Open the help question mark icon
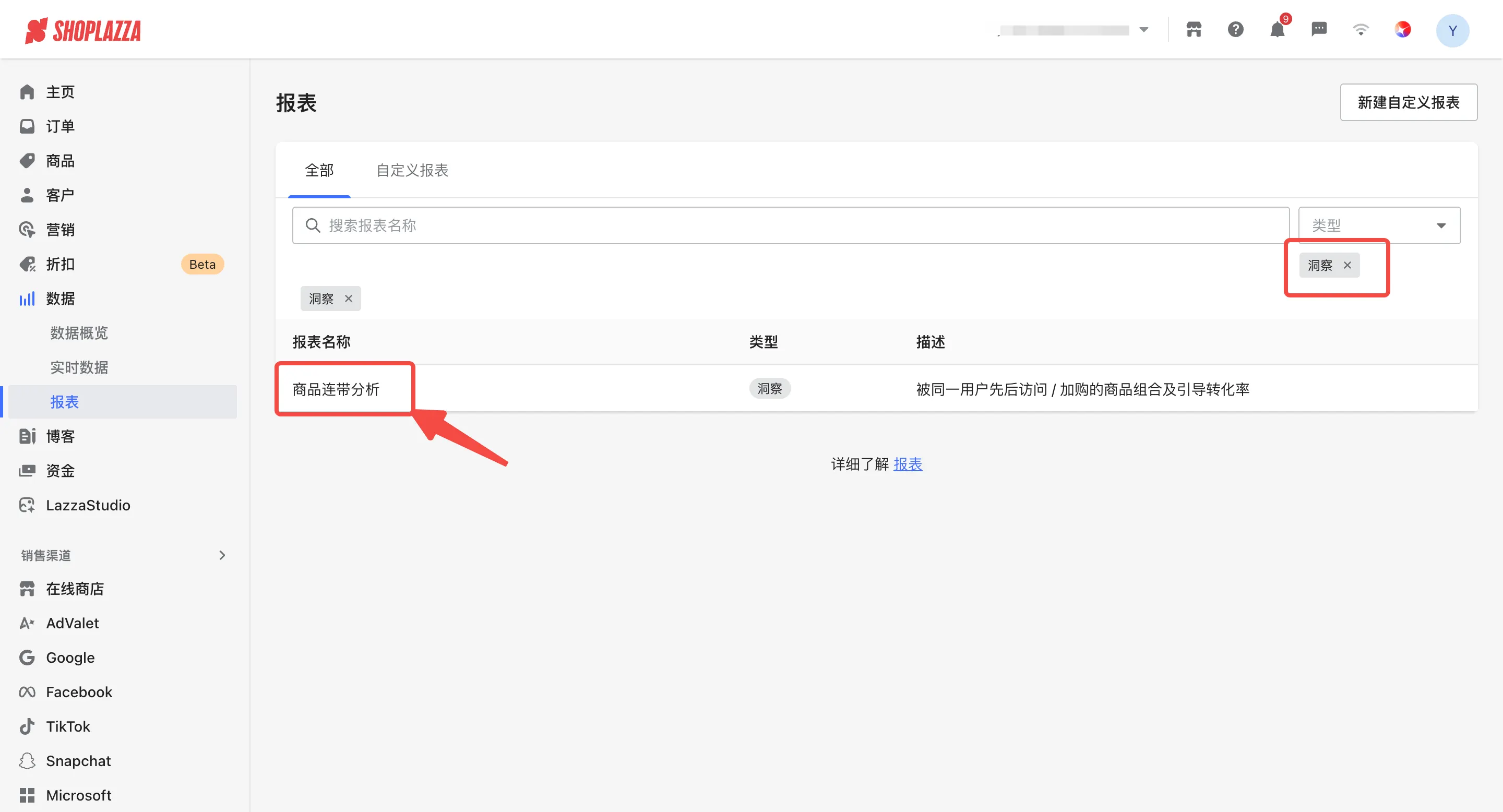The height and width of the screenshot is (812, 1503). point(1235,30)
